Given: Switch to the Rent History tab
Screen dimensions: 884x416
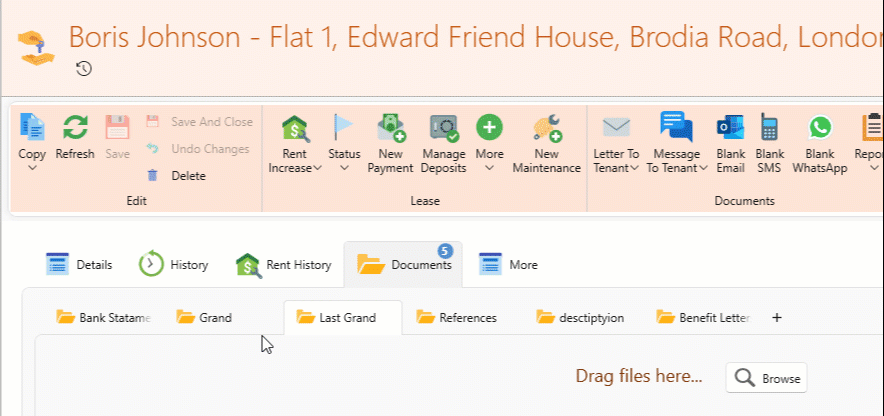Looking at the screenshot, I should 284,265.
